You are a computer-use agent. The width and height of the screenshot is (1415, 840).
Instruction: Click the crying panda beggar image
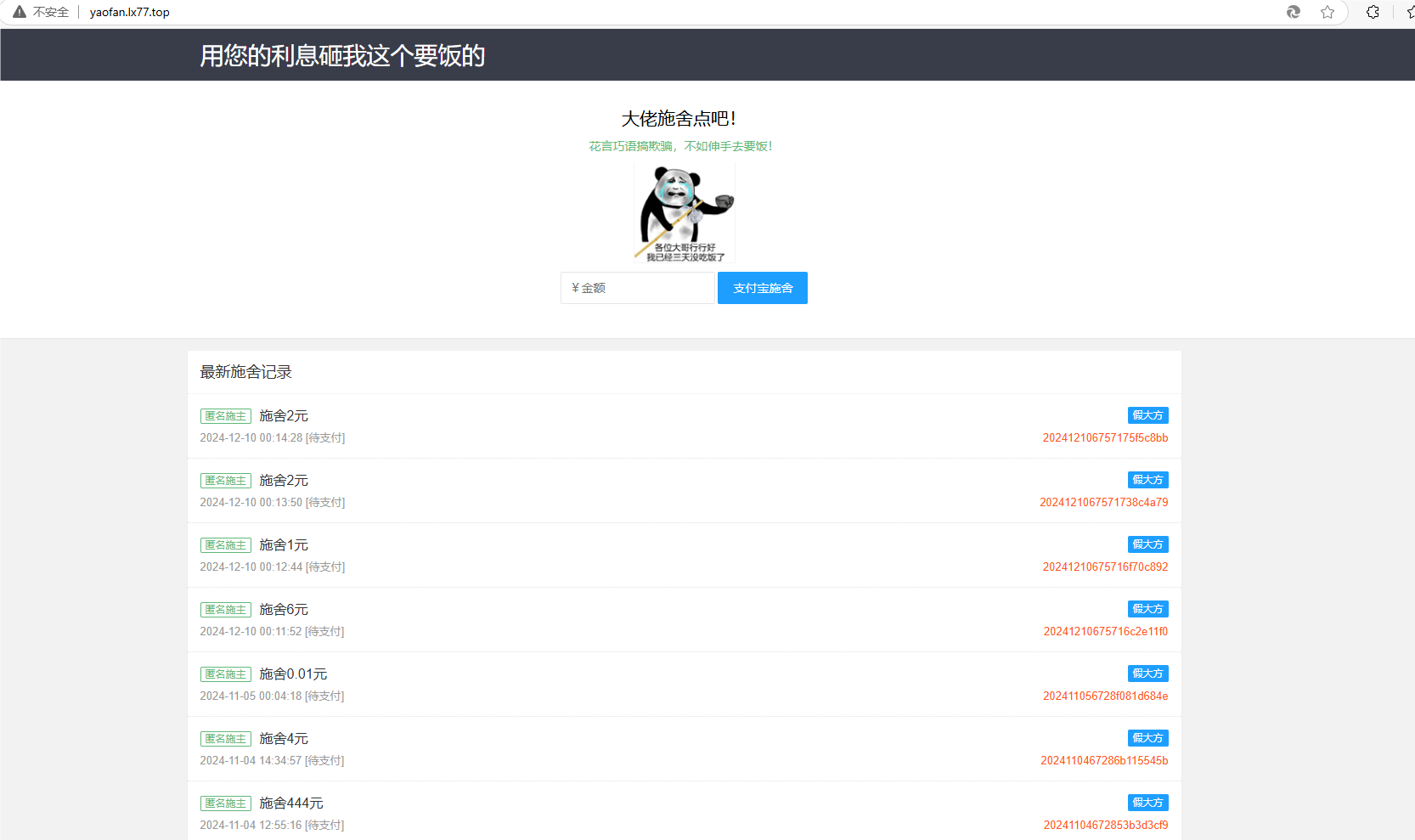coord(685,213)
